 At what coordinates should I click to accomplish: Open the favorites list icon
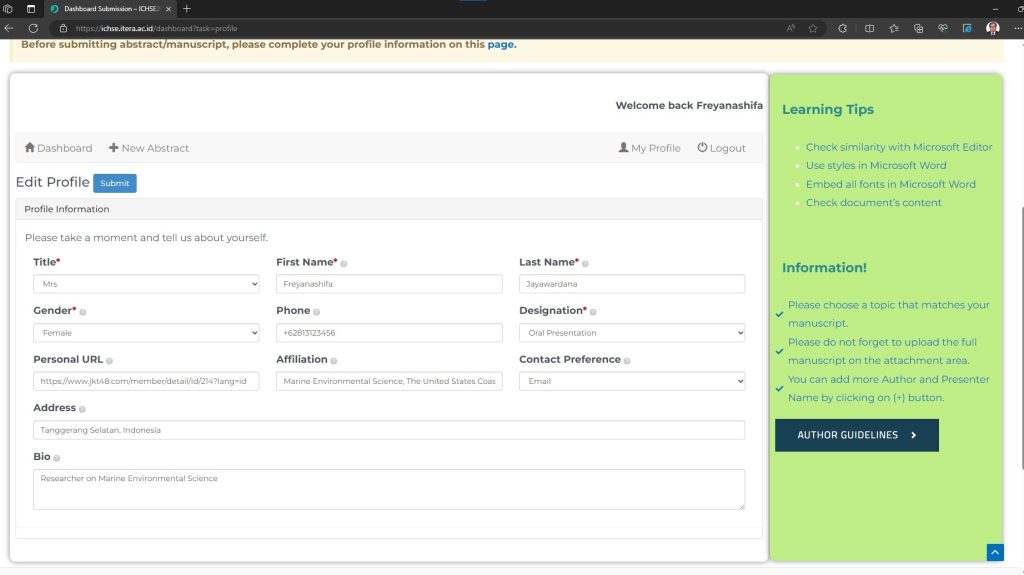point(894,28)
